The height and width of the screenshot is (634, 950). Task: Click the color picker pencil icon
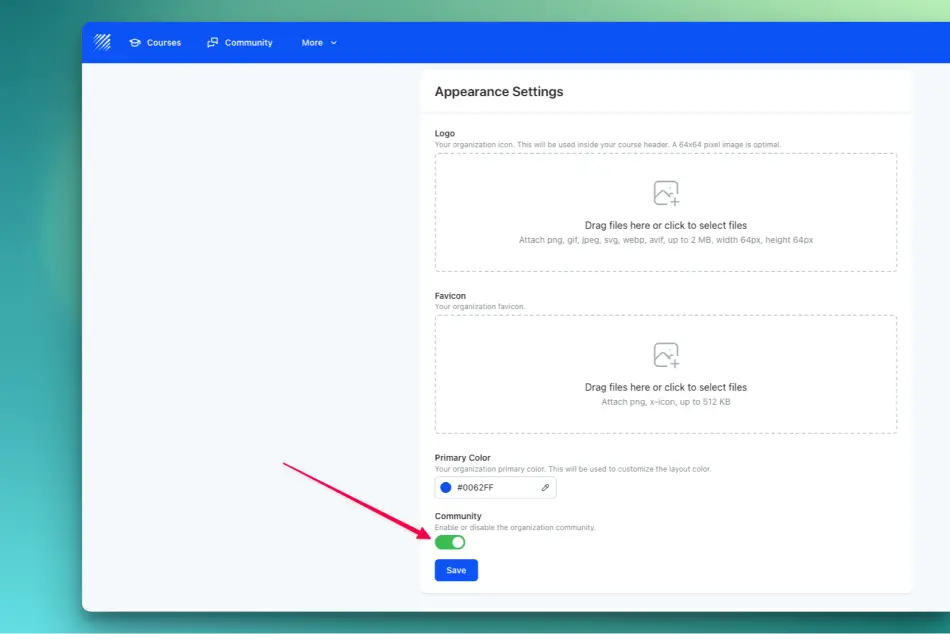pyautogui.click(x=545, y=487)
